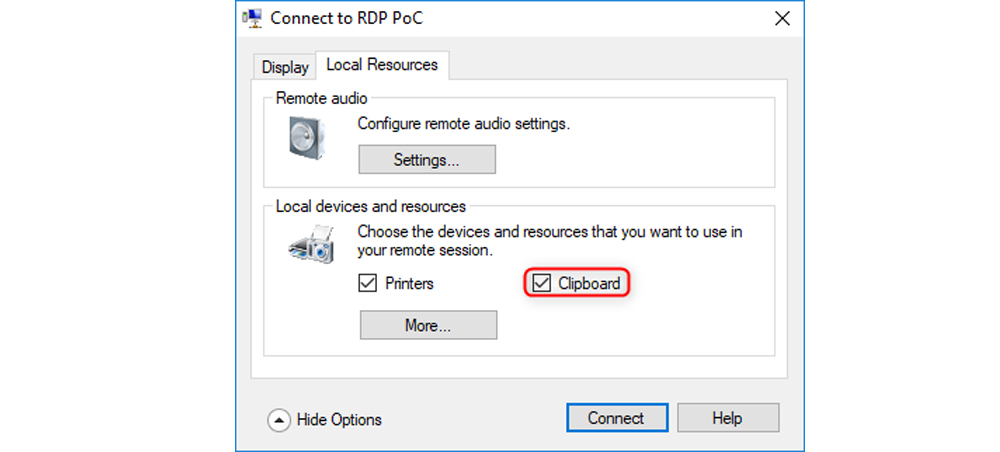Click the Printers text label
The image size is (1000, 452).
tap(409, 283)
